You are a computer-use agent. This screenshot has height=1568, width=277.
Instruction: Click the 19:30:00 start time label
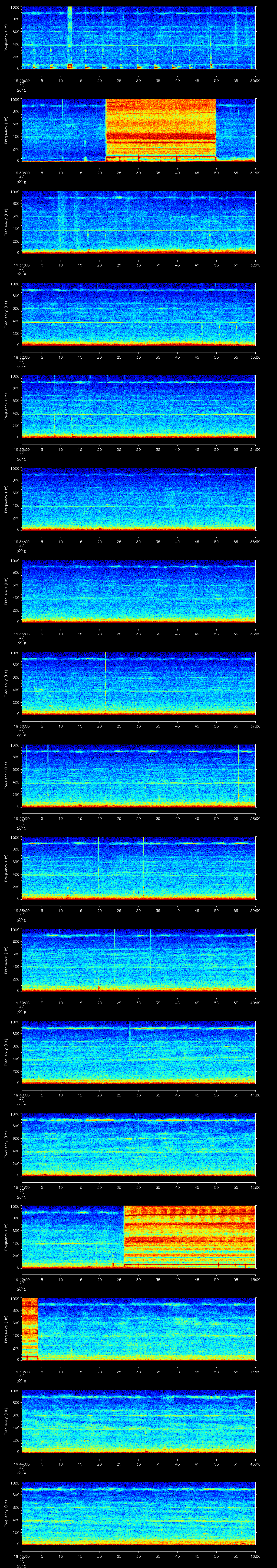(x=21, y=173)
